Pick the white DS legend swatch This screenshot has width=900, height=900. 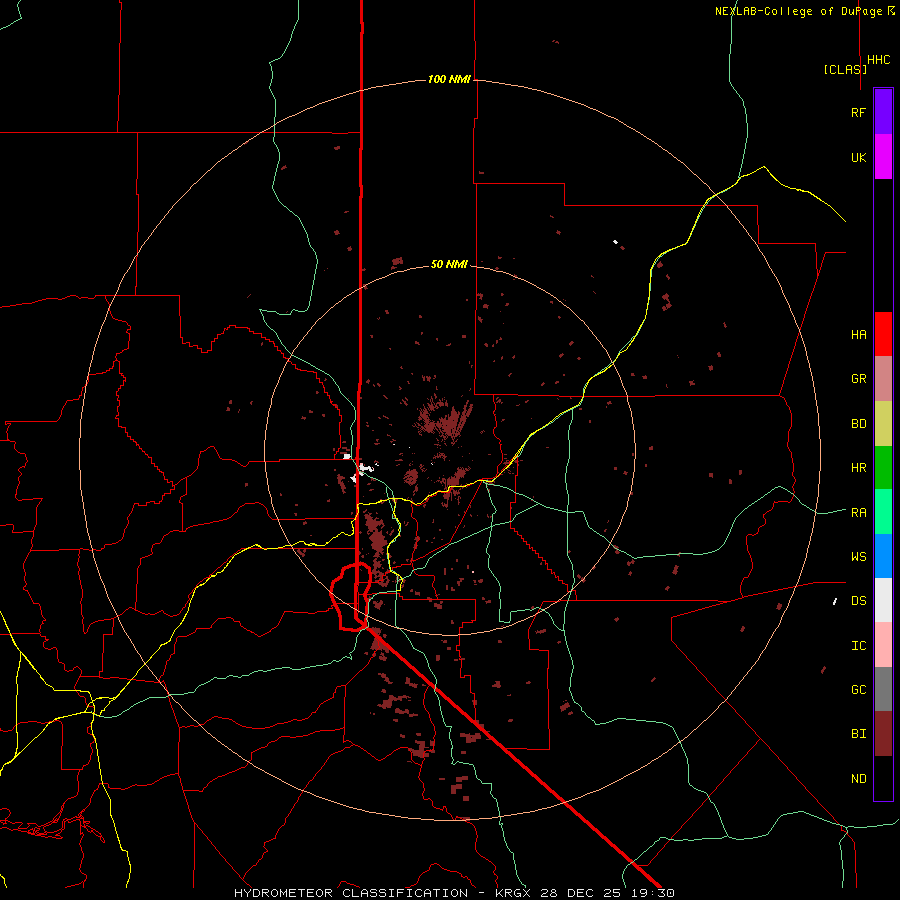883,600
